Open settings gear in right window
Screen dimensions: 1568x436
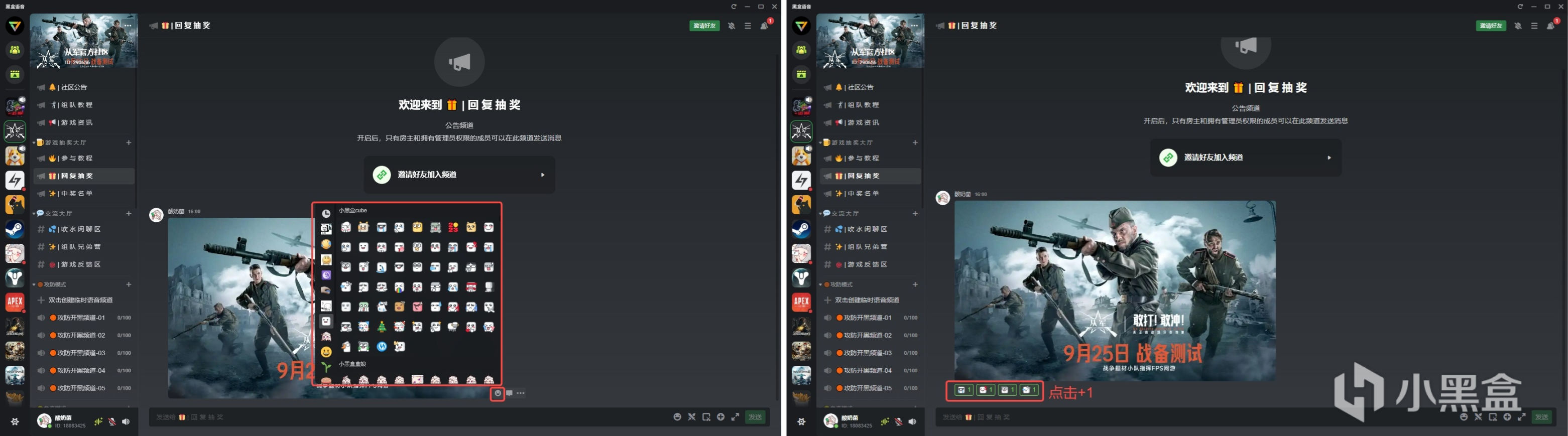[801, 421]
